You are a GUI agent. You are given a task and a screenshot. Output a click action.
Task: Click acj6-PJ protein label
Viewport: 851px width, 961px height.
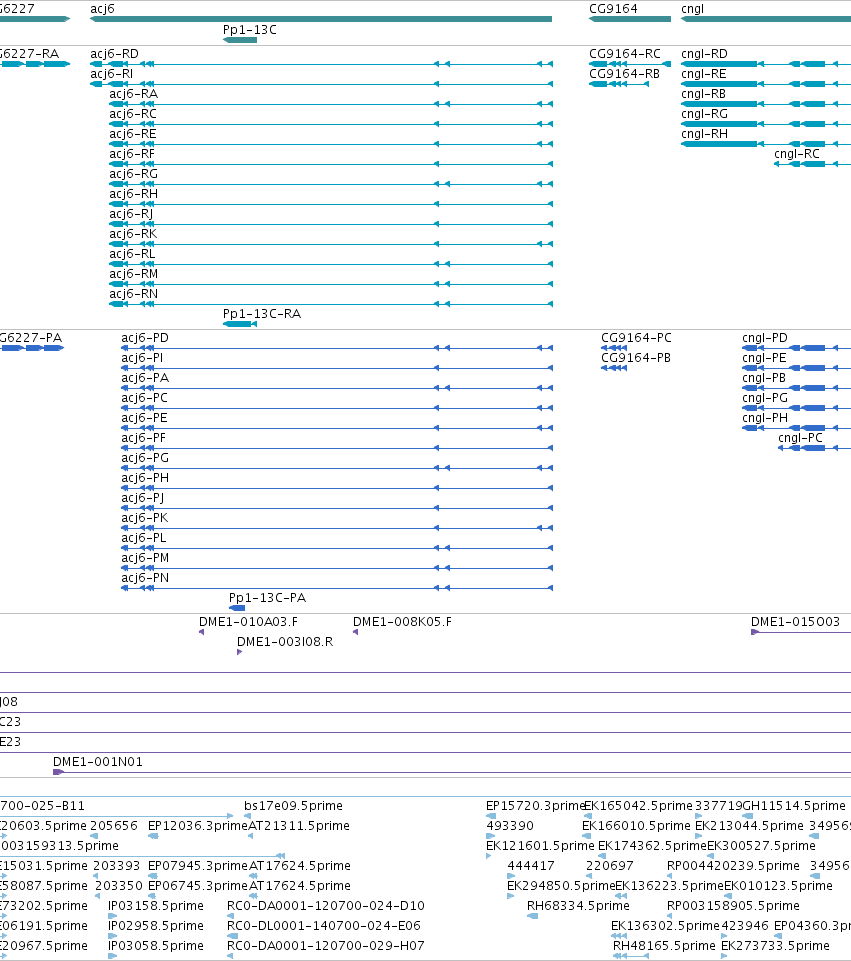(x=143, y=498)
